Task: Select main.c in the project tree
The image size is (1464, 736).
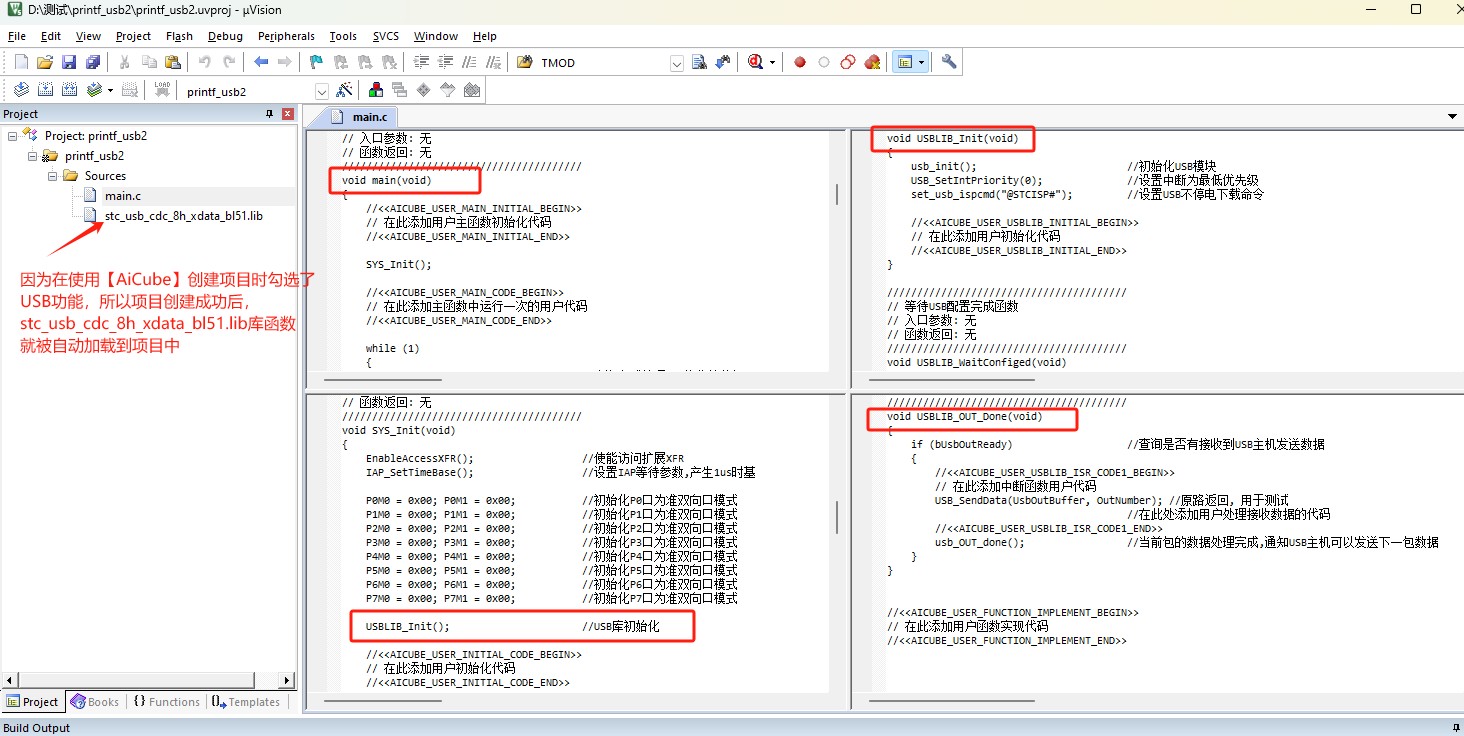Action: point(123,195)
